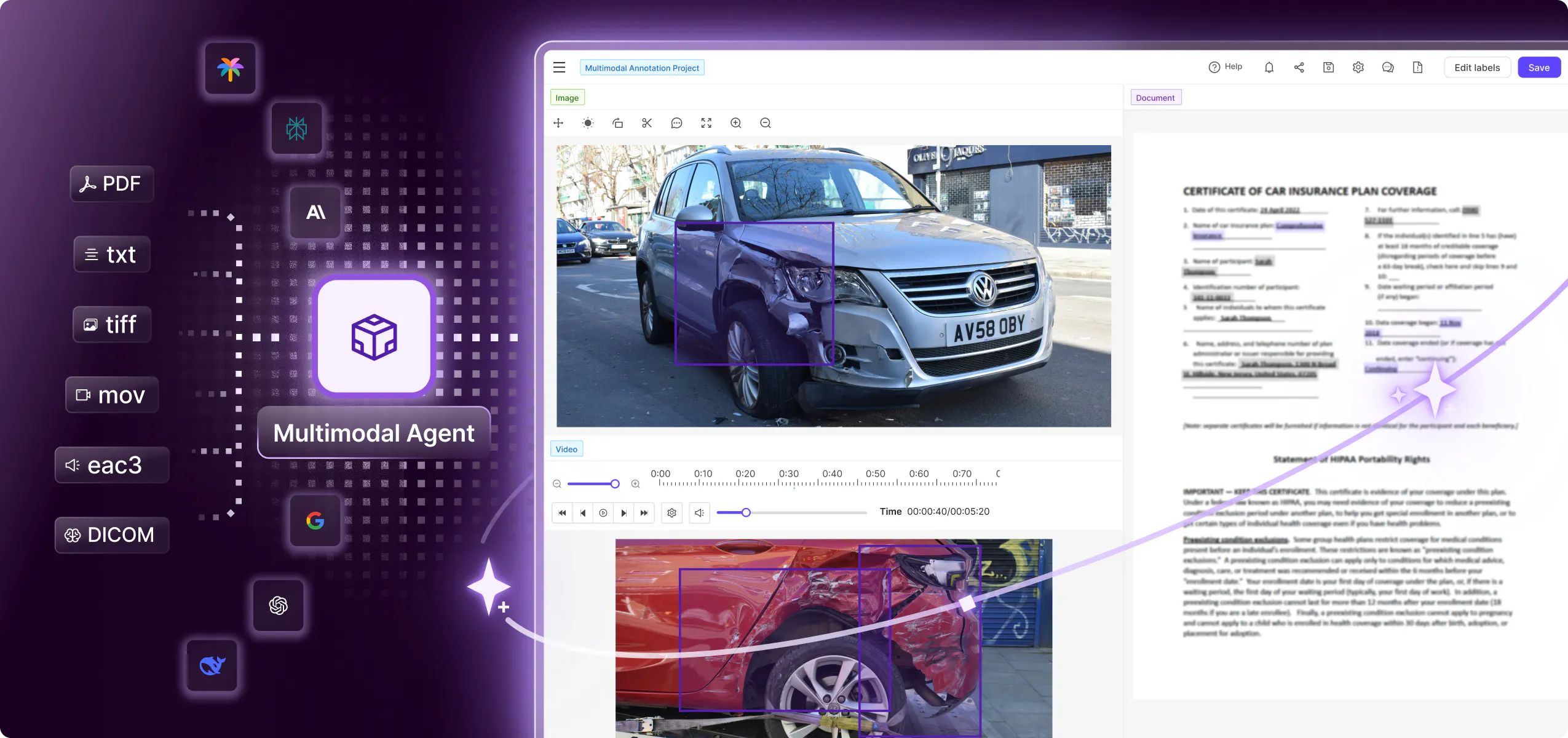Toggle fullscreen for image view
Screen dimensions: 1568x738
tap(706, 123)
